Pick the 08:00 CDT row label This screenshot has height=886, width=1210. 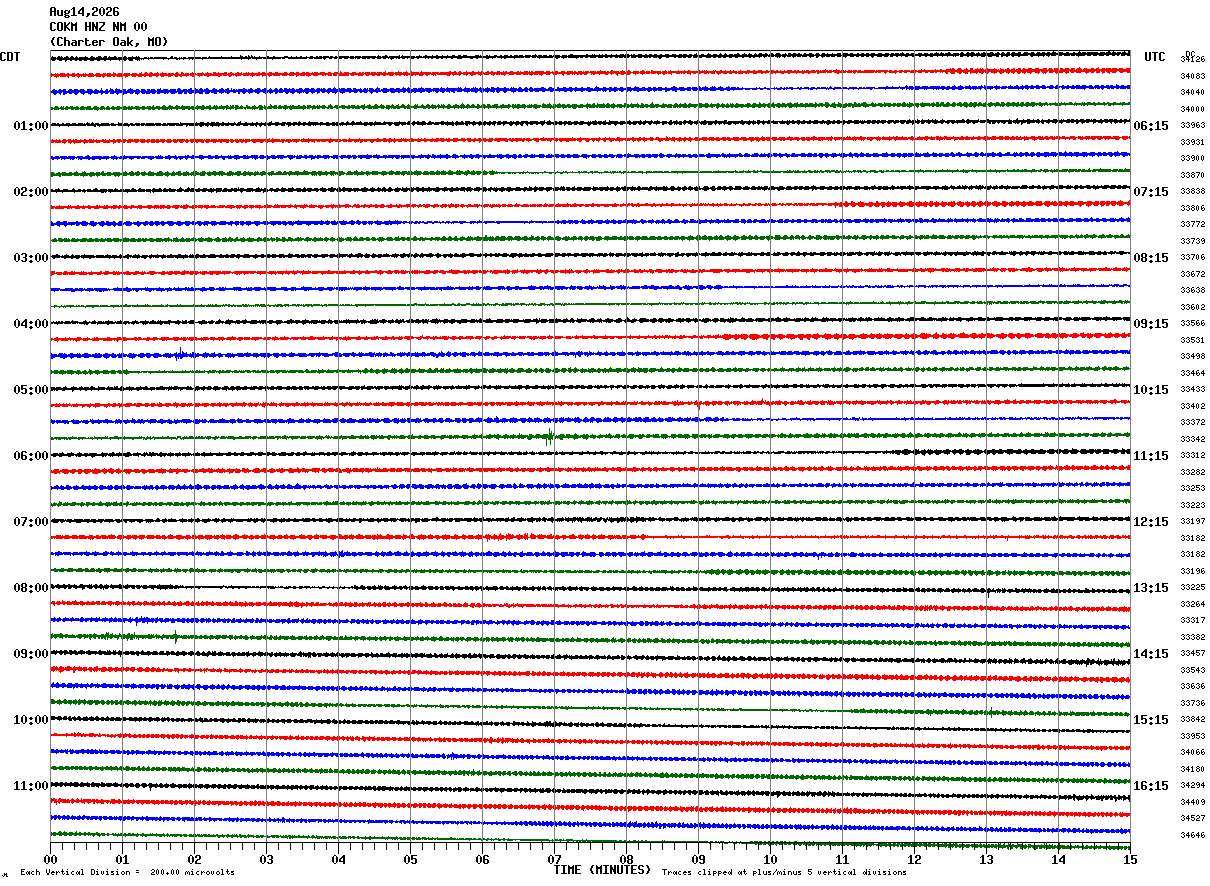31,588
